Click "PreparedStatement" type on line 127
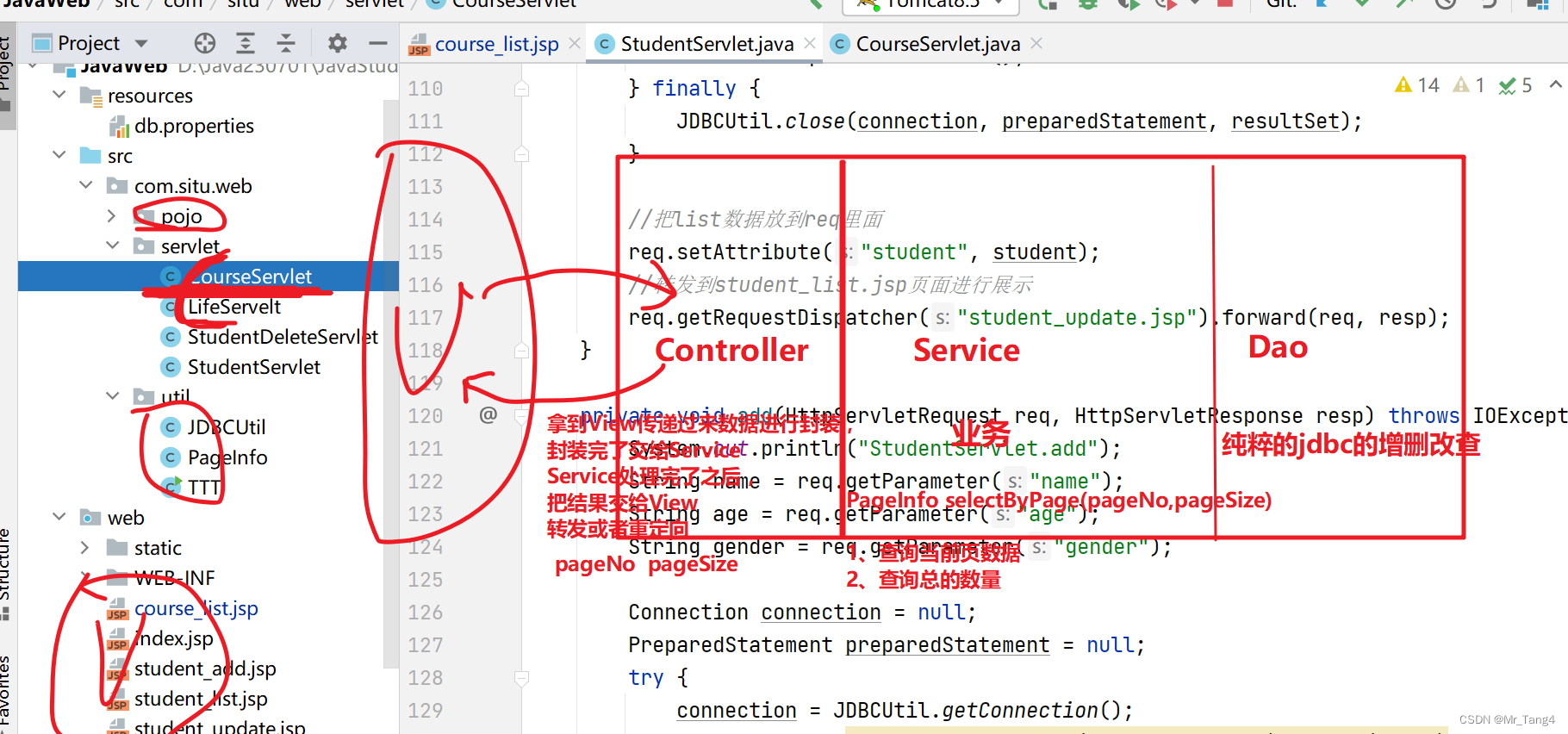Screen dimensions: 1568x734 pyautogui.click(x=731, y=645)
